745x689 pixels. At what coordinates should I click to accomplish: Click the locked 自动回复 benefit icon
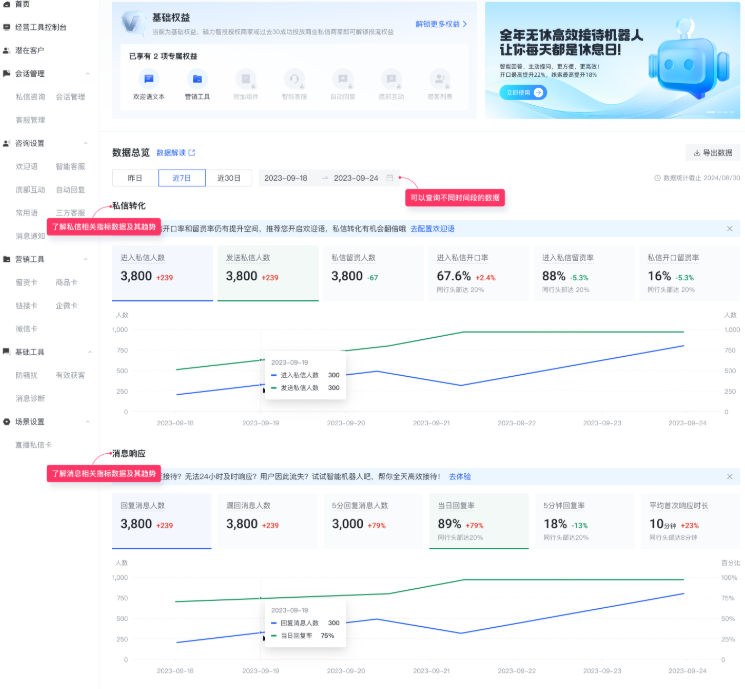[343, 79]
